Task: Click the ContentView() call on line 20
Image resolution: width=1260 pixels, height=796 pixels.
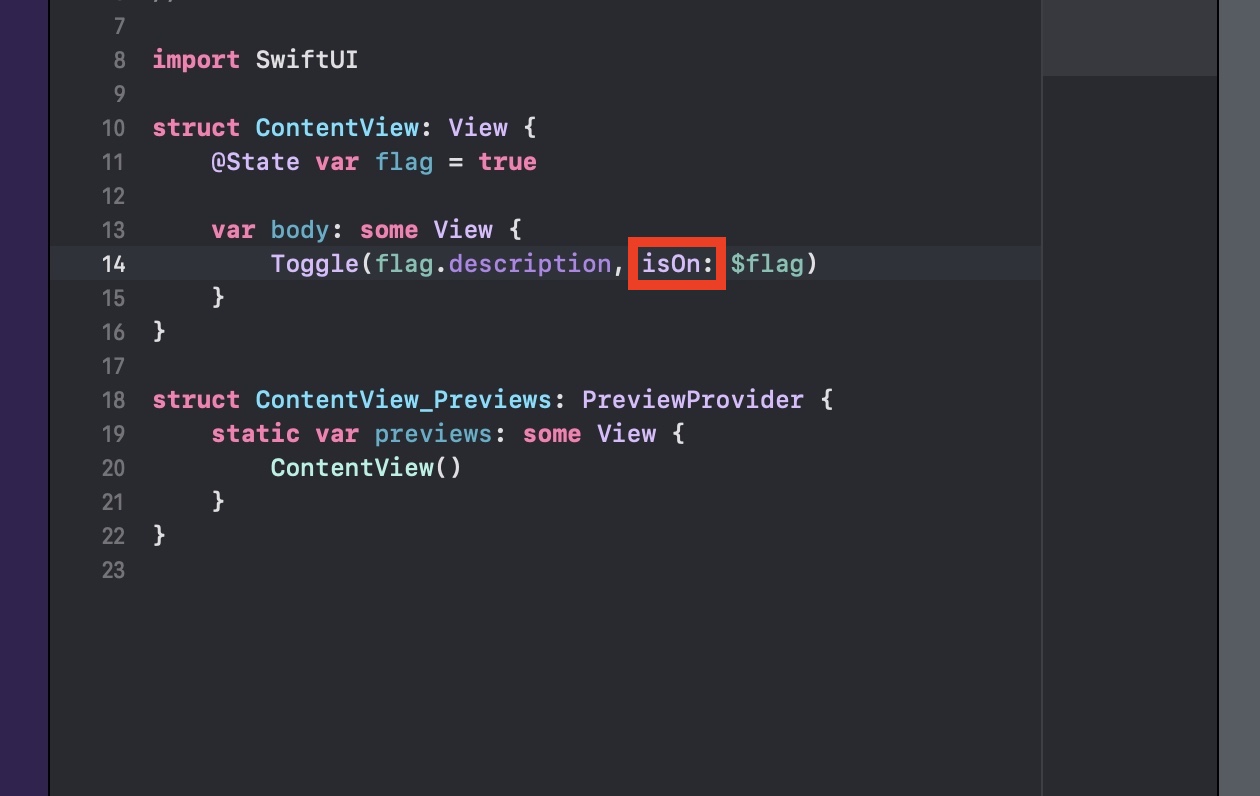Action: (x=366, y=468)
